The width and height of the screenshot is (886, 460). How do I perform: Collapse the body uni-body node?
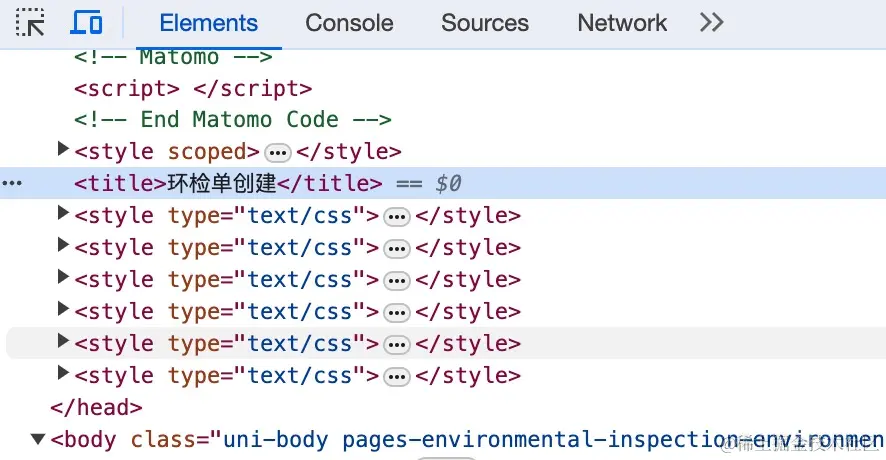(39, 439)
